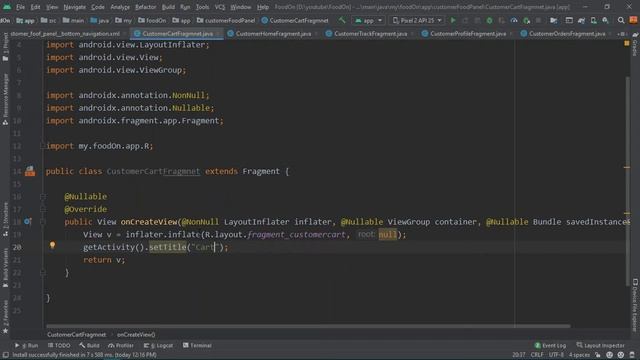
Task: Open the Build menu
Action: click(x=168, y=7)
